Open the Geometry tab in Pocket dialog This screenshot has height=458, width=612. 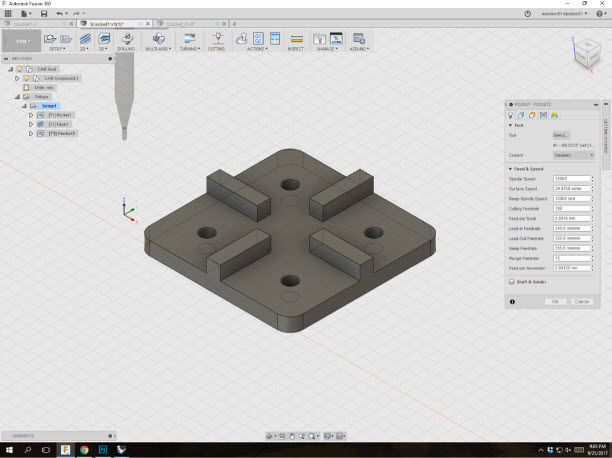click(x=523, y=115)
